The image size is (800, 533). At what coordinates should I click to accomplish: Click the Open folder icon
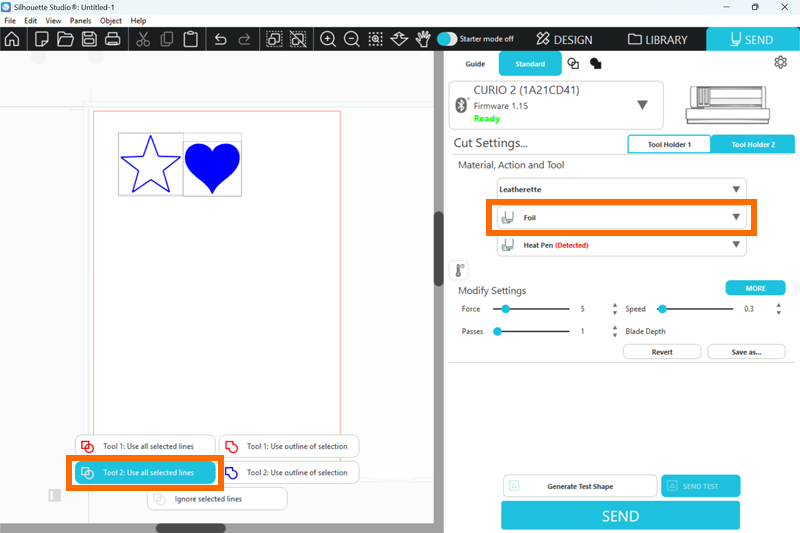click(x=65, y=40)
